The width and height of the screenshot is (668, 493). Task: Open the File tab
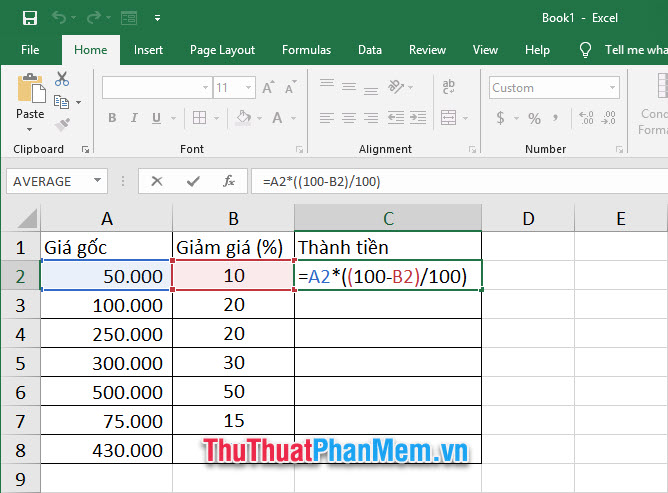tap(30, 50)
